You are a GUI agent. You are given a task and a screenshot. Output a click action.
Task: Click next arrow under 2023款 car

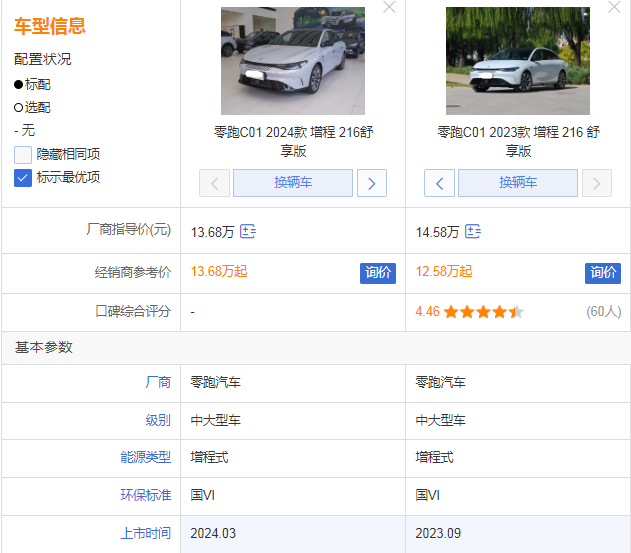click(597, 183)
